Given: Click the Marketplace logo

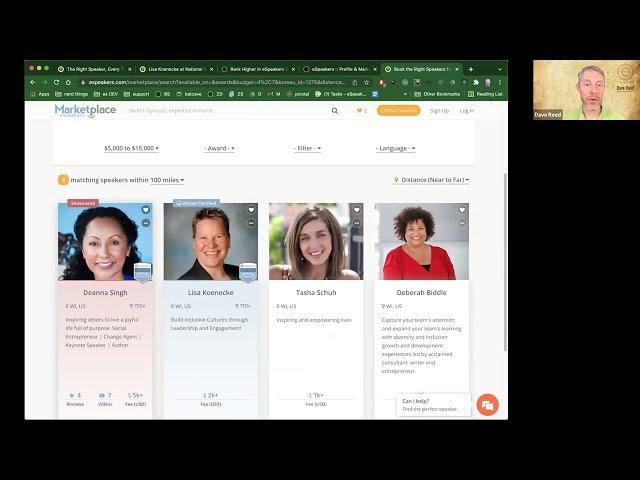Looking at the screenshot, I should point(85,111).
